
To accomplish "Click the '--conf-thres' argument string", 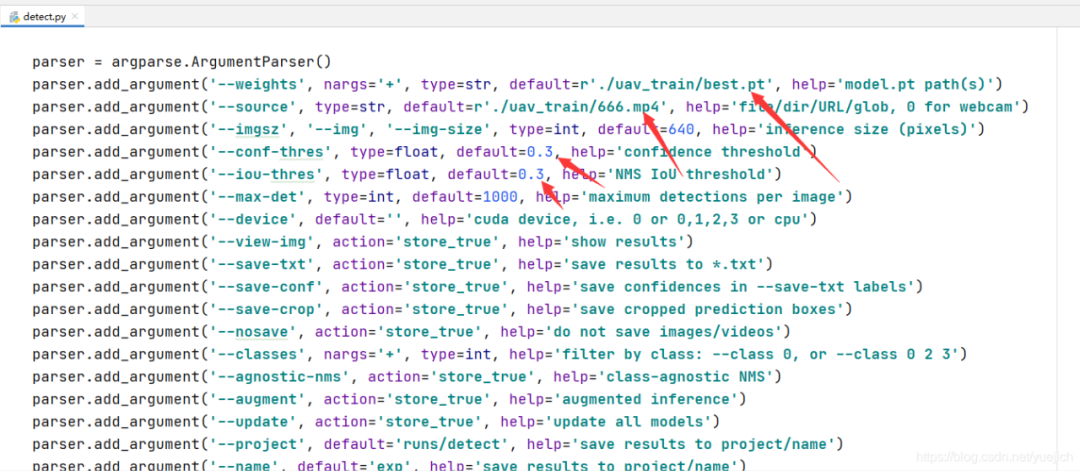I will point(275,151).
